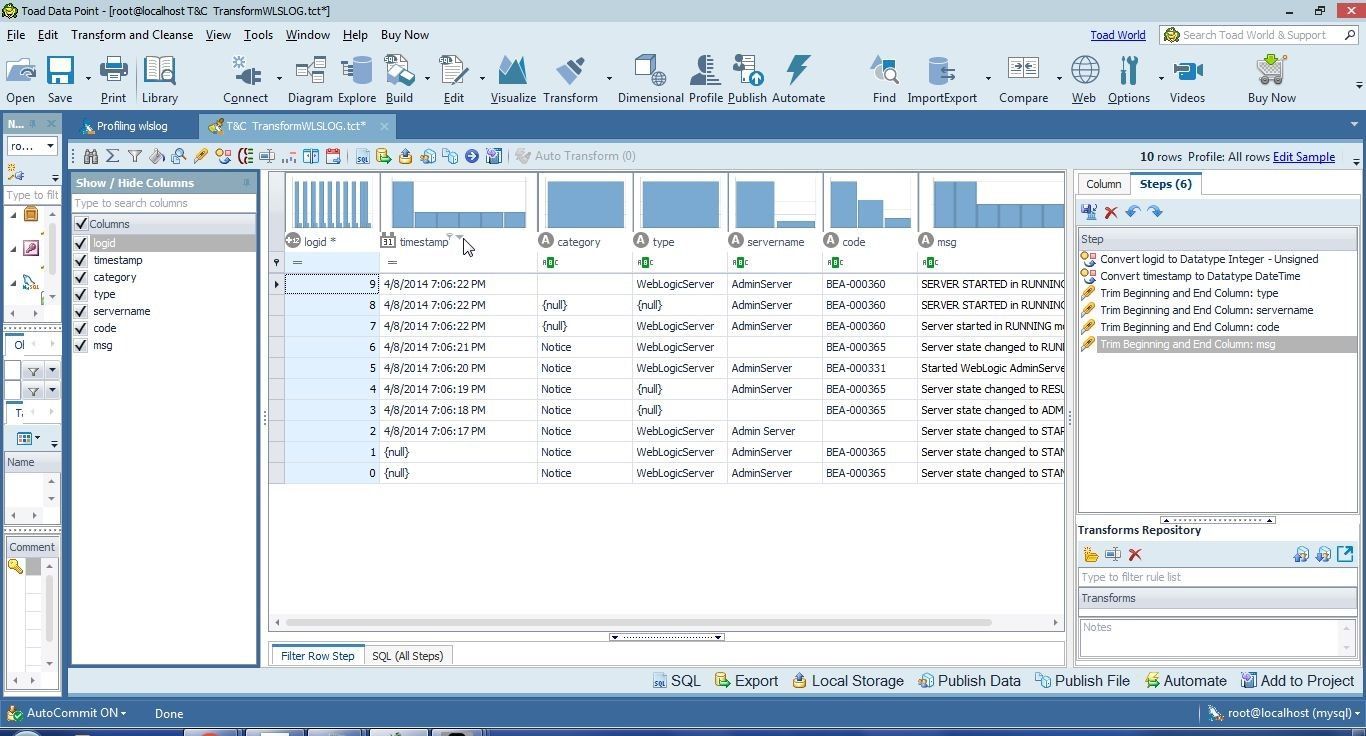Click the save steps to repository icon
The image size is (1366, 736).
coord(1089,212)
